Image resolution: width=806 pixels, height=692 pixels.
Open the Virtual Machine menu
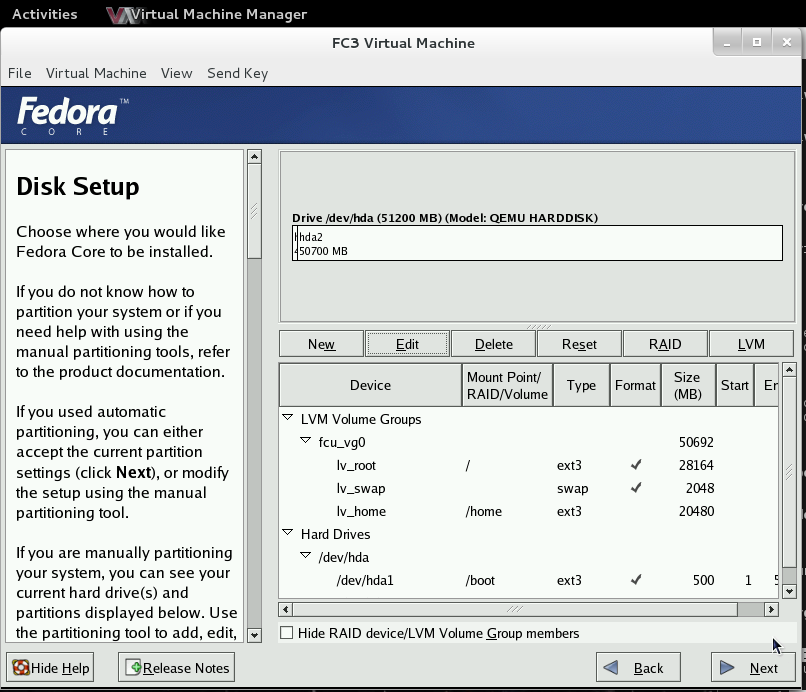96,73
